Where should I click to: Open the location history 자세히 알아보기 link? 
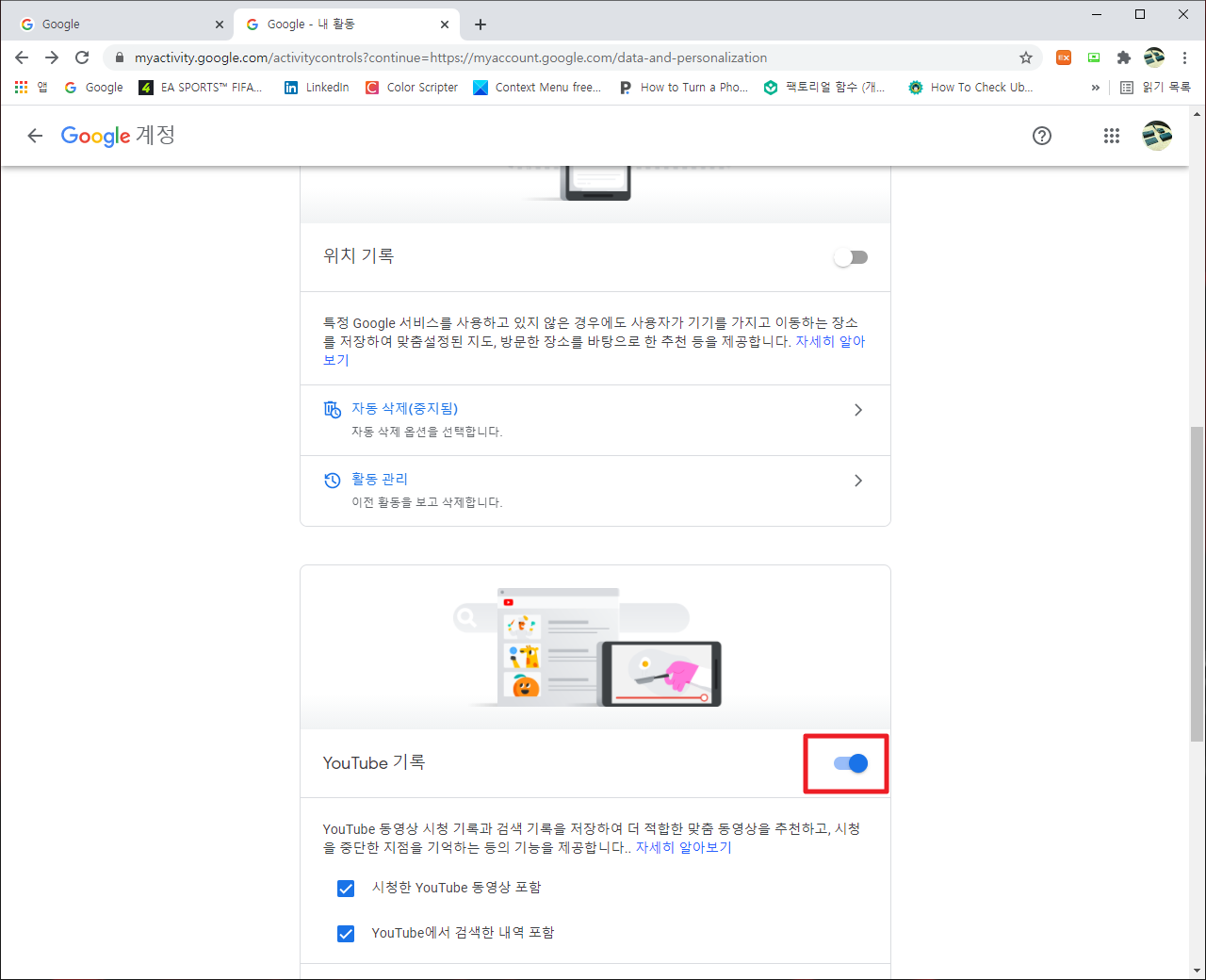[x=830, y=341]
